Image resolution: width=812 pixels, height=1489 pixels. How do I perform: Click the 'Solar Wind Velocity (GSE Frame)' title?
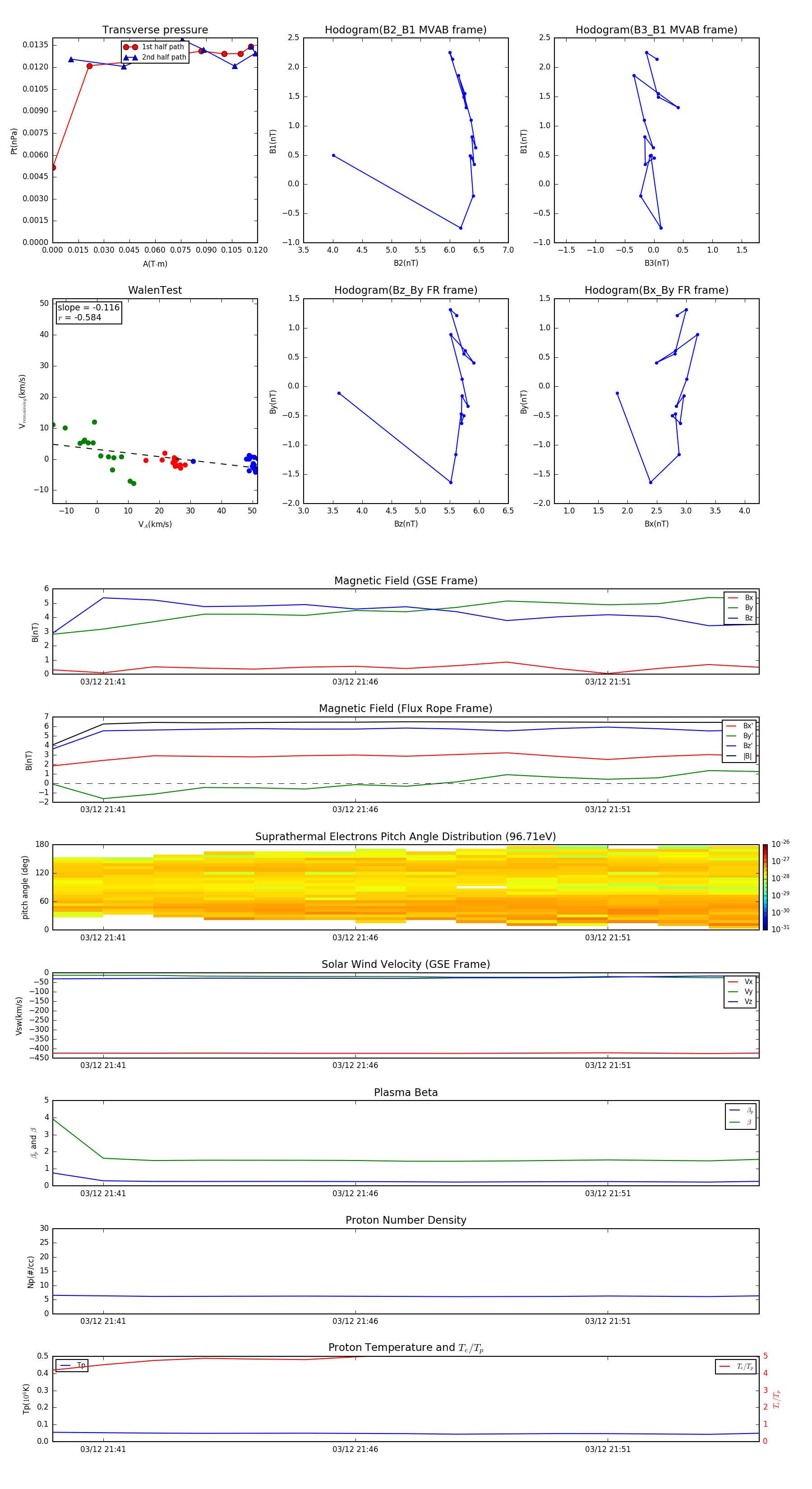[x=406, y=964]
